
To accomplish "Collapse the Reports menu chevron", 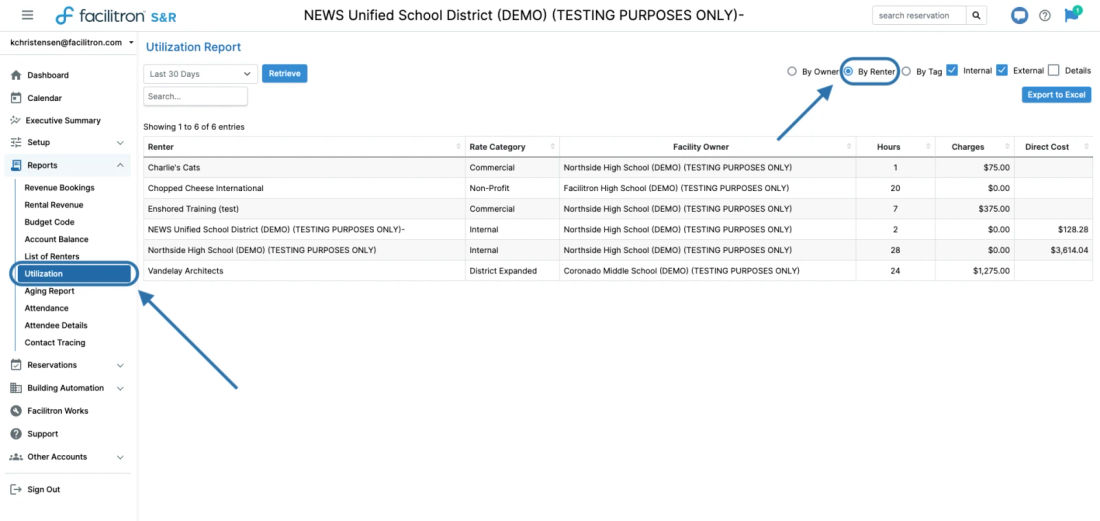I will (x=120, y=165).
